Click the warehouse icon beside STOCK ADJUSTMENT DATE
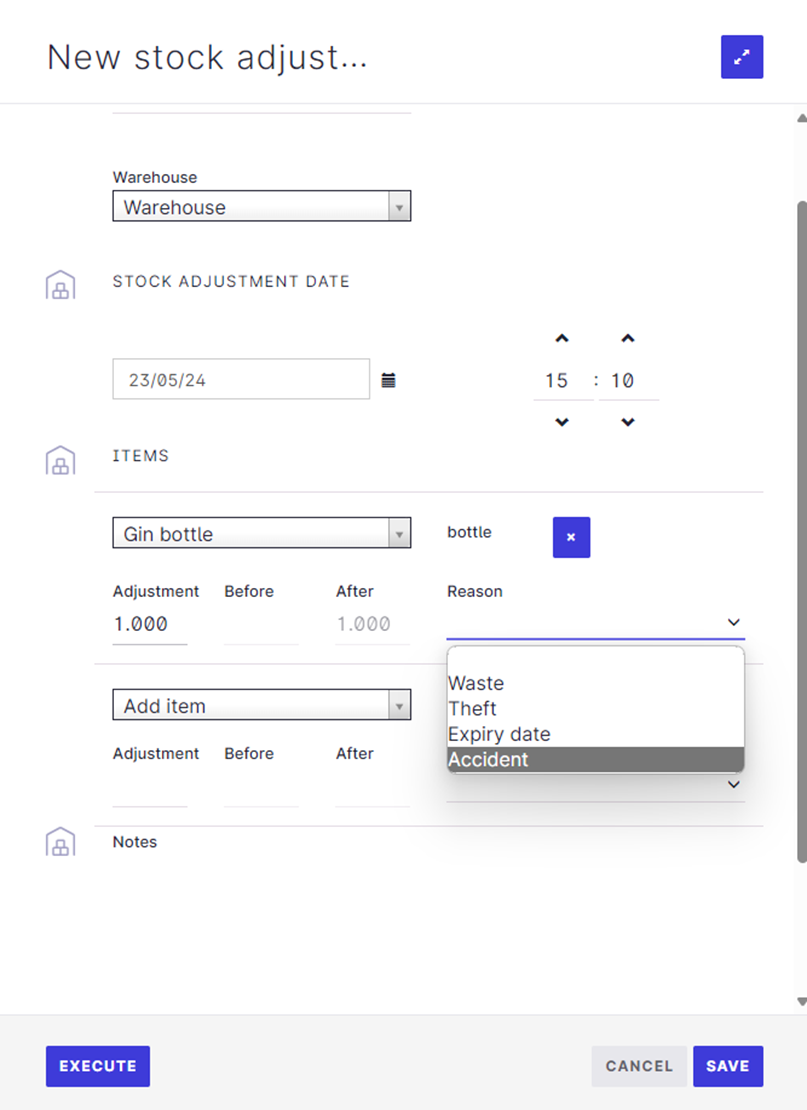The height and width of the screenshot is (1110, 807). (x=60, y=284)
